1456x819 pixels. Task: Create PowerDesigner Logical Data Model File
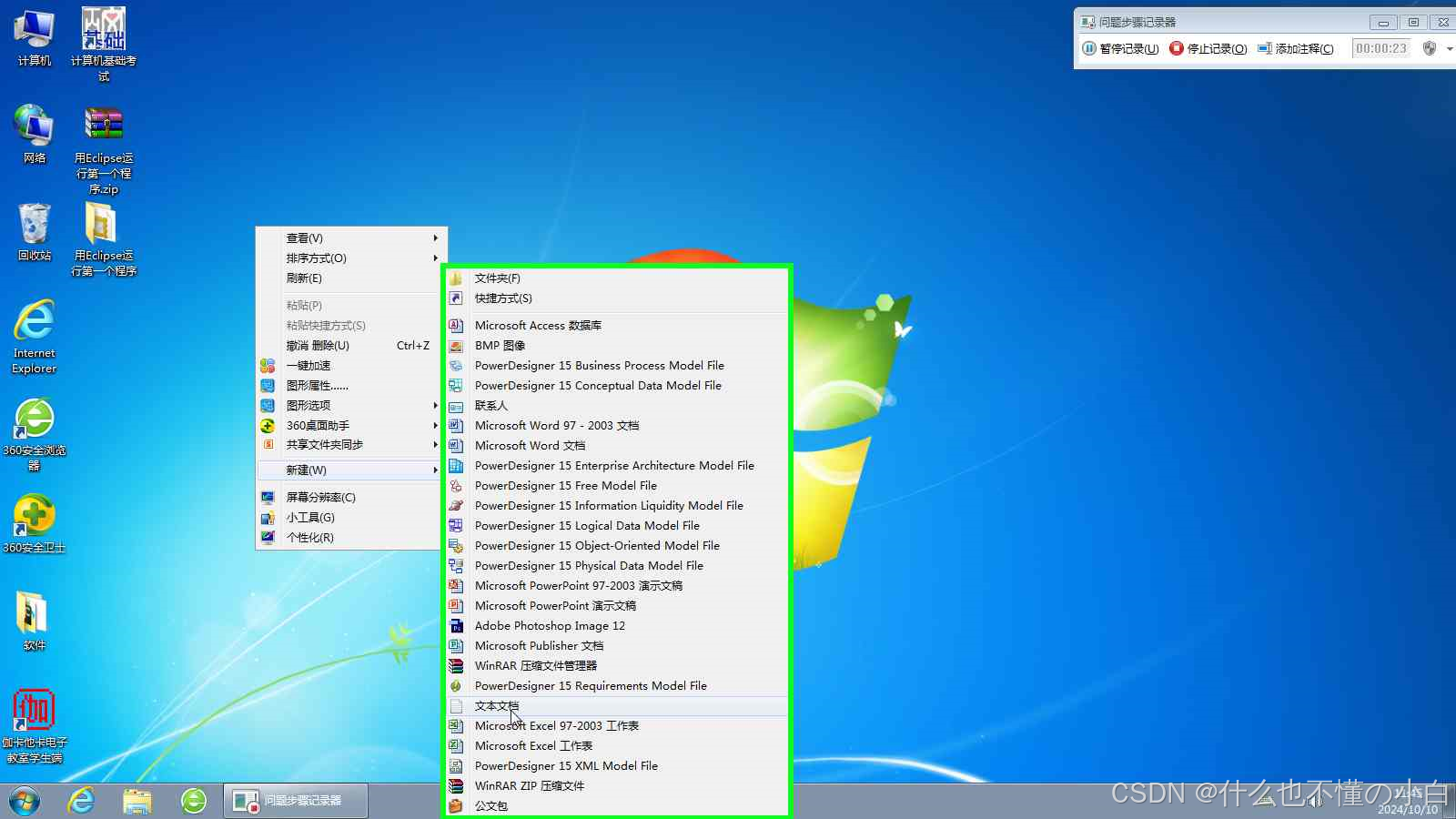pyautogui.click(x=617, y=525)
